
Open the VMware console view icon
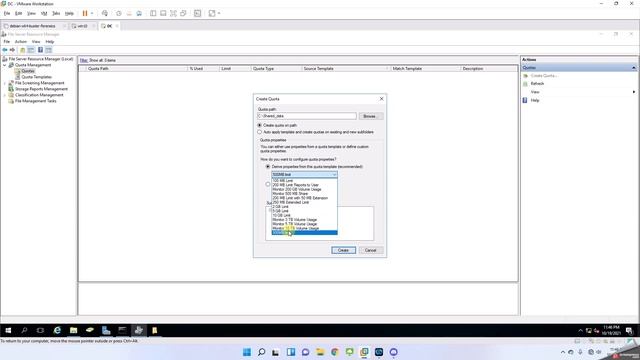(x=198, y=13)
